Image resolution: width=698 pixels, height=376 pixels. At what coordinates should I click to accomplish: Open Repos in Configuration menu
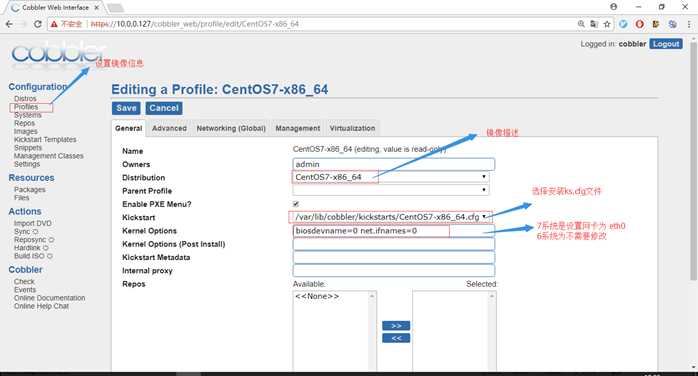[x=24, y=123]
